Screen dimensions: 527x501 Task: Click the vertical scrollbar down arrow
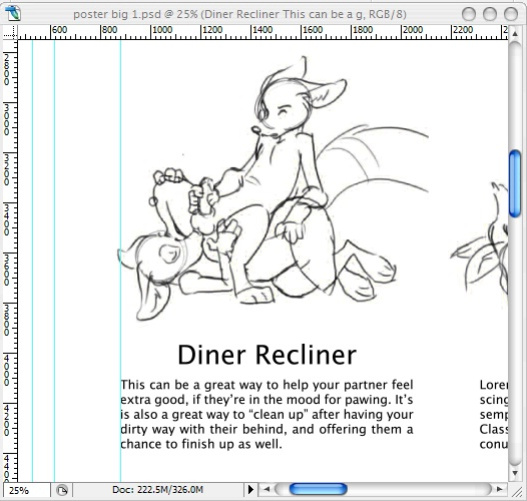515,473
